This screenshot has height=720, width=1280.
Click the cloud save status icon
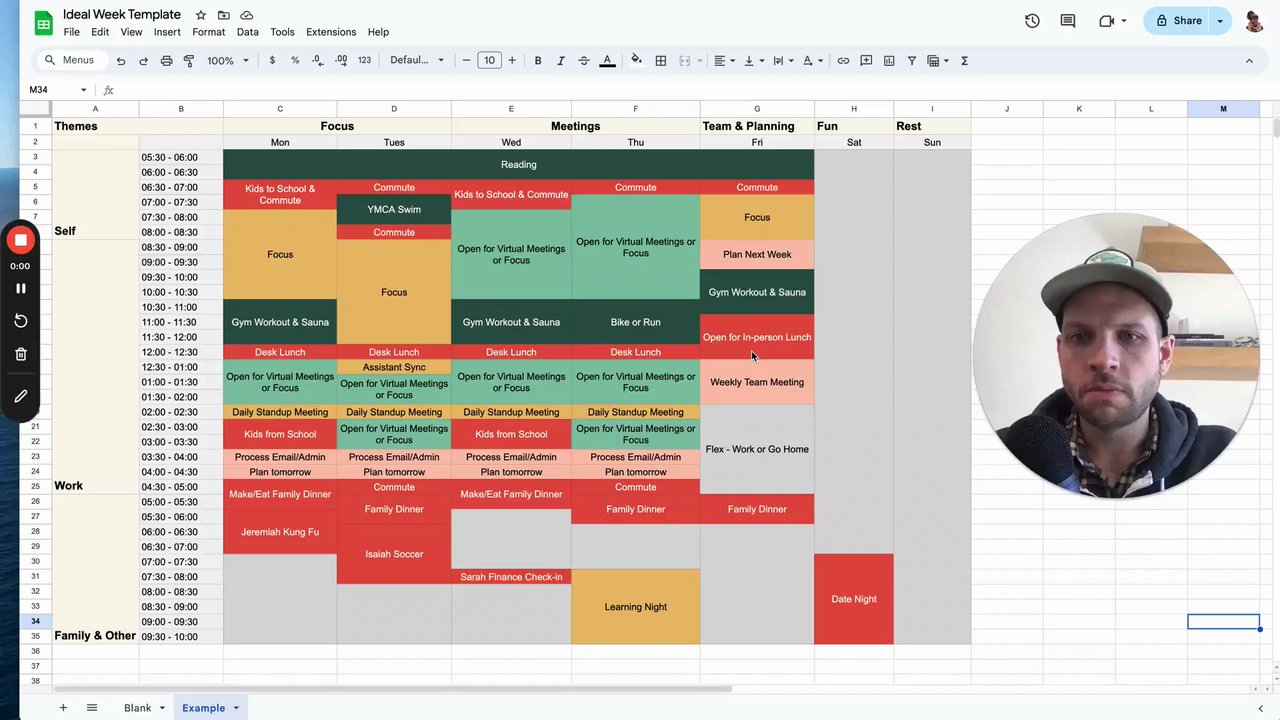tap(247, 15)
